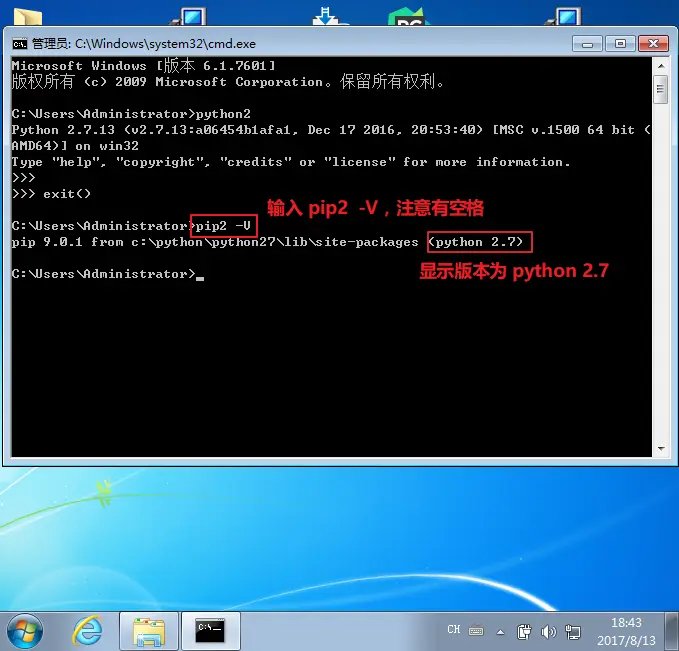Click the cmd window title text
679x651 pixels.
coord(143,44)
